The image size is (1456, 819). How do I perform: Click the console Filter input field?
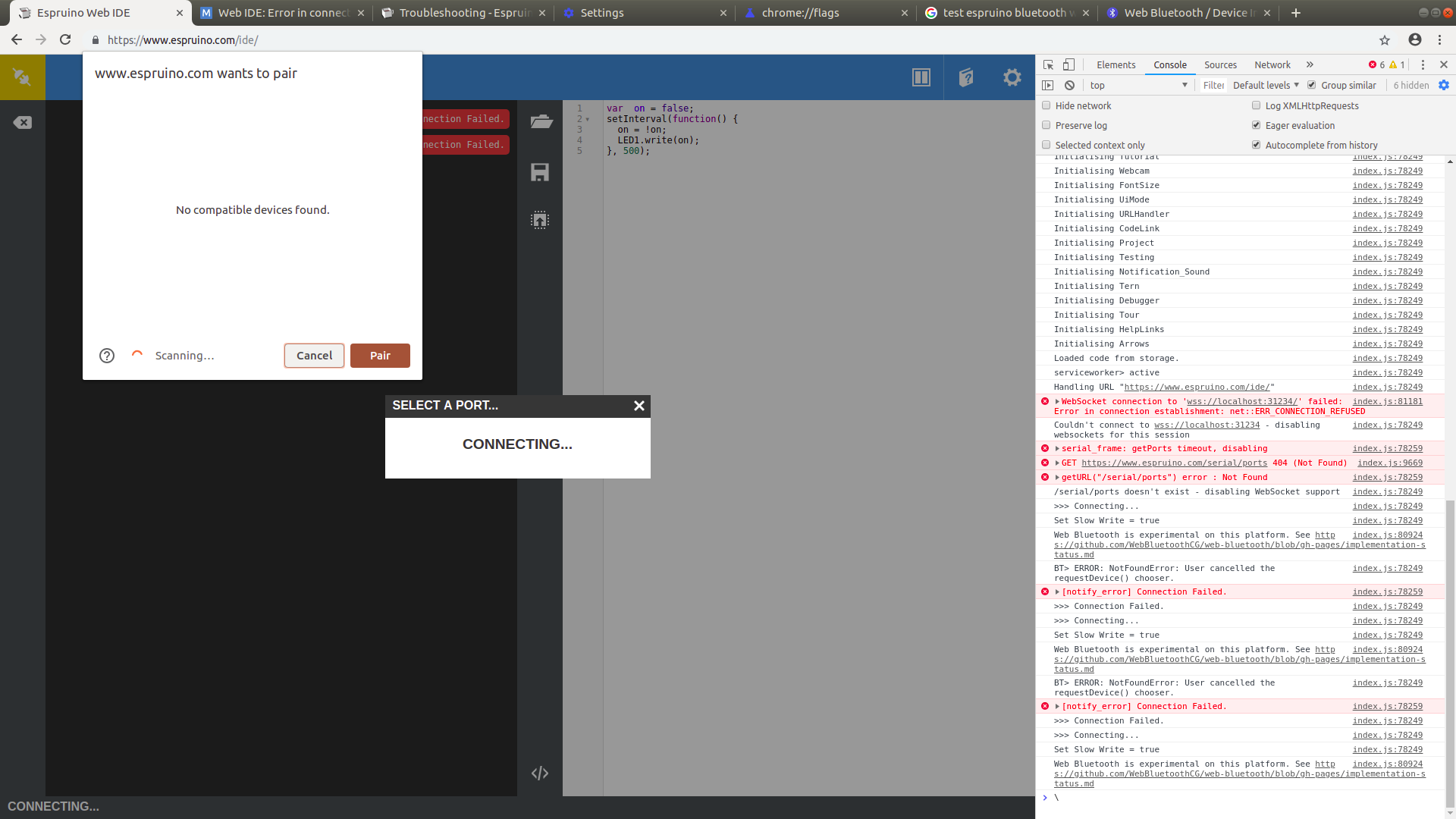point(1213,86)
